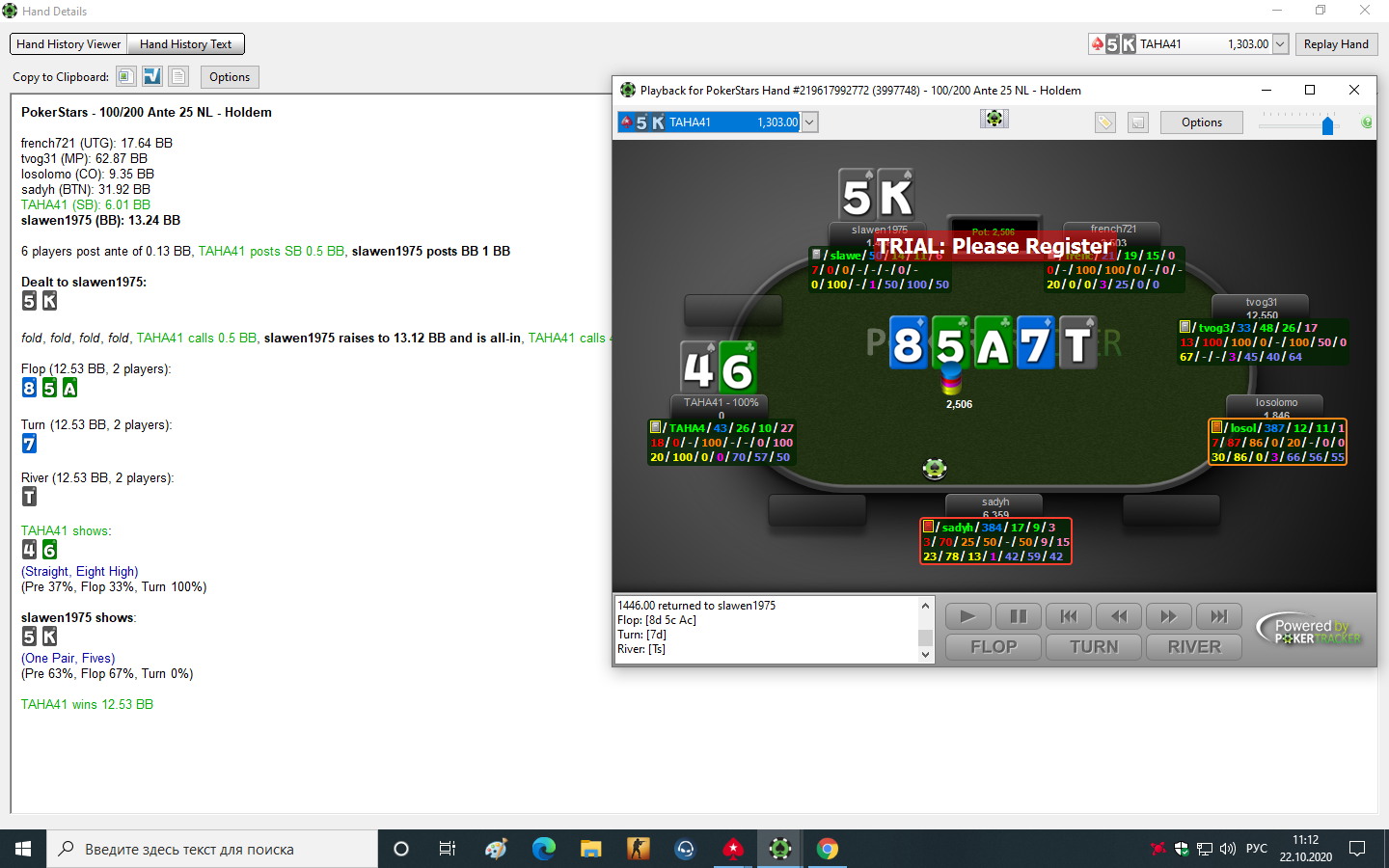Skip to the end of the hand
This screenshot has width=1389, height=868.
[1218, 616]
